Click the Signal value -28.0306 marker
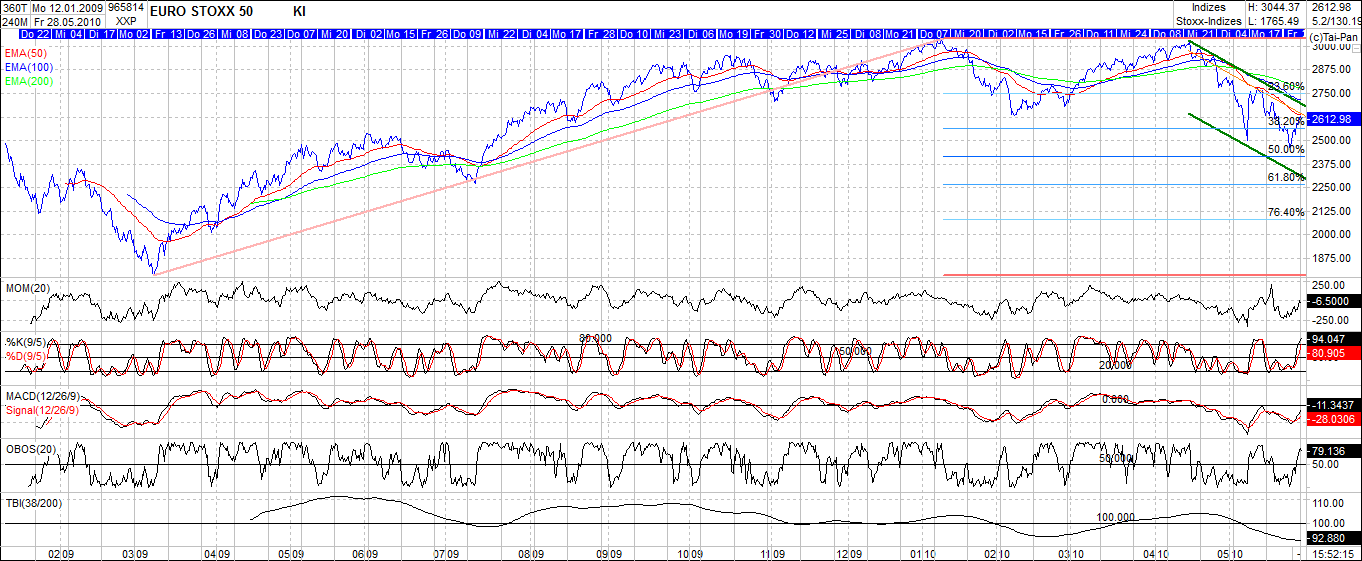Screen dimensions: 1362x561 pyautogui.click(x=1334, y=418)
